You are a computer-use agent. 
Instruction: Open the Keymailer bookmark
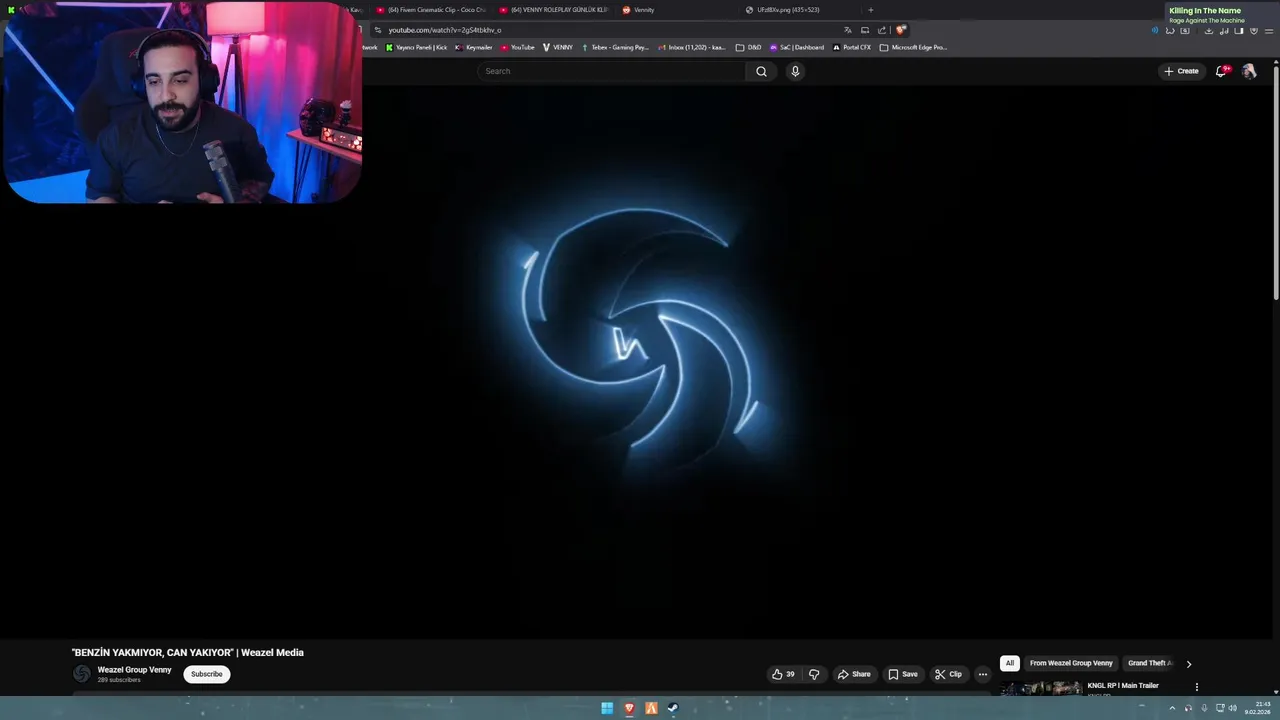[474, 47]
